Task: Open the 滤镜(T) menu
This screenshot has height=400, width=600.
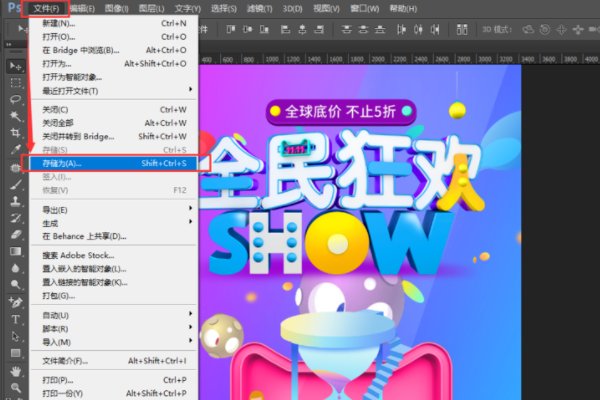Action: [289, 8]
